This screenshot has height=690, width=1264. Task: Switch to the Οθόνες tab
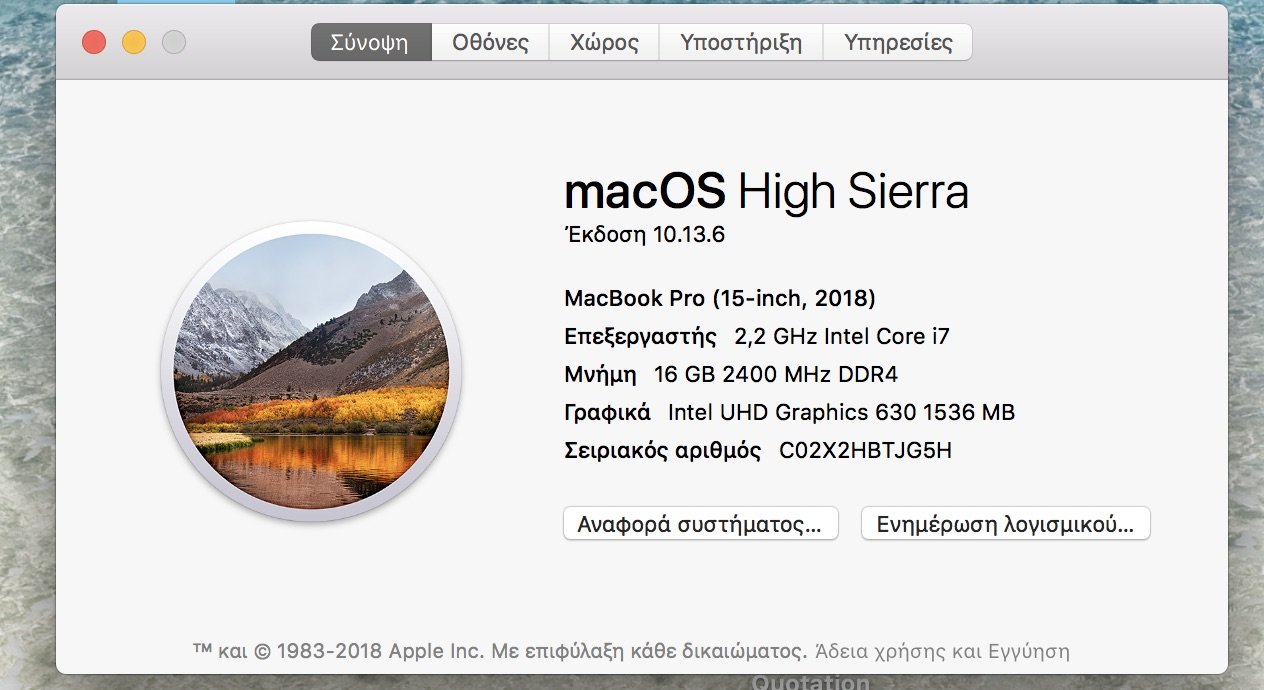(490, 43)
